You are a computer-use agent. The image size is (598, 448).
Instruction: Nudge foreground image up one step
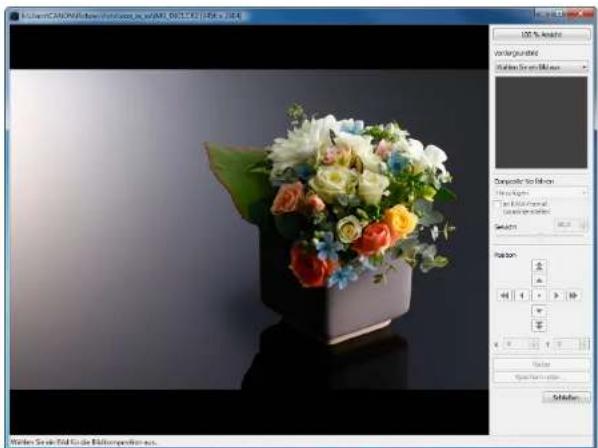539,281
